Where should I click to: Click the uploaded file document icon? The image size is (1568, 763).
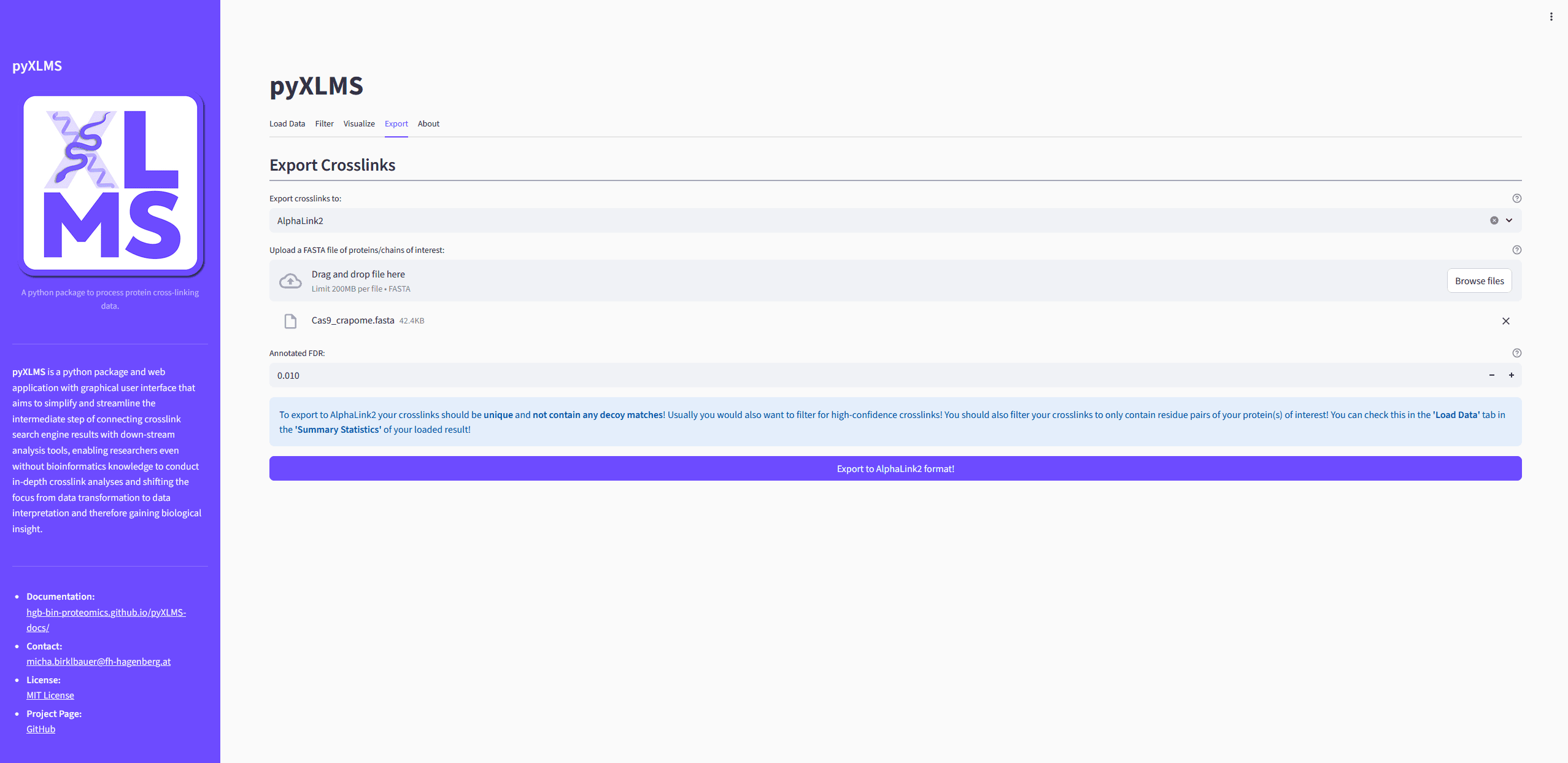[x=290, y=321]
